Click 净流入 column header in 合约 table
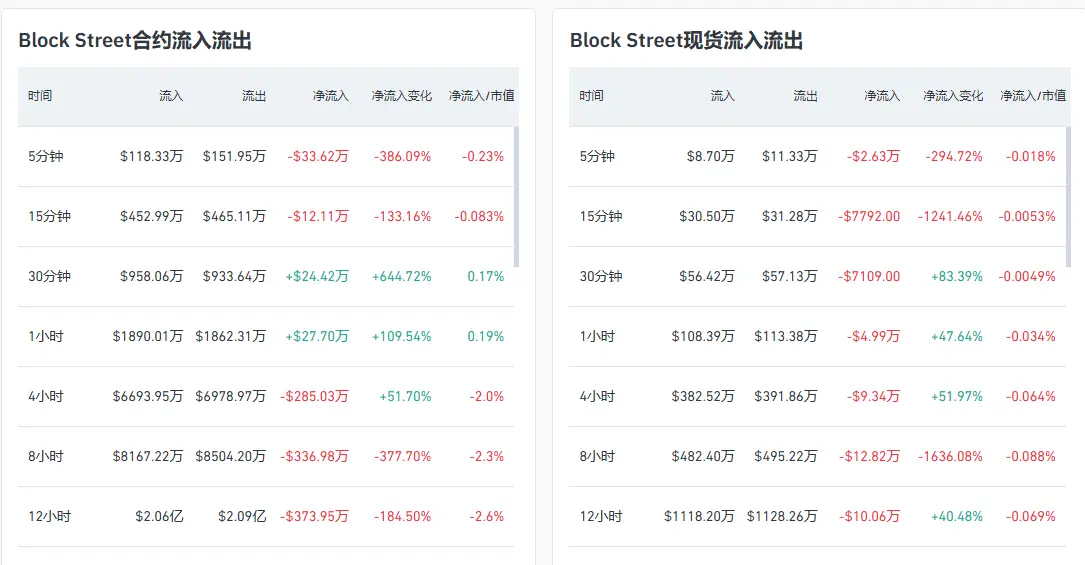Image resolution: width=1085 pixels, height=565 pixels. click(x=331, y=95)
